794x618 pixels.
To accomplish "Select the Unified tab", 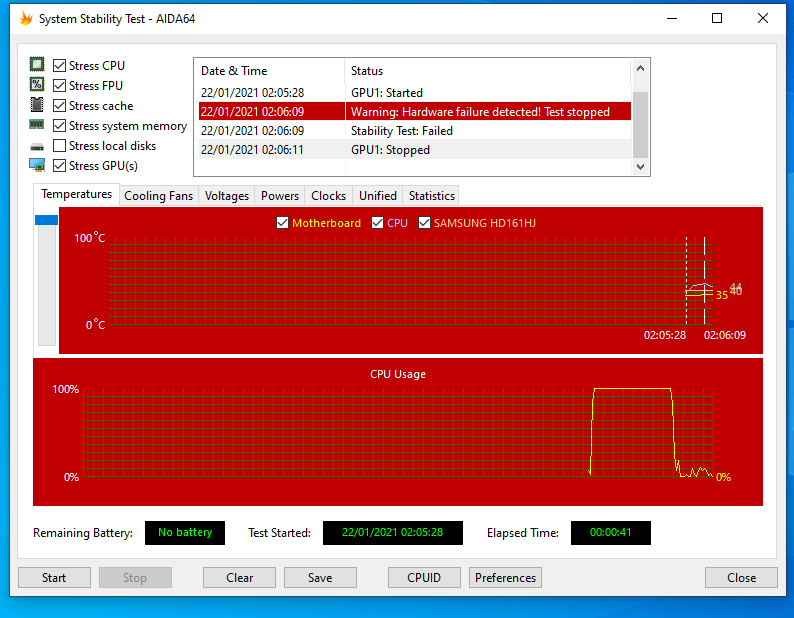I will [378, 196].
